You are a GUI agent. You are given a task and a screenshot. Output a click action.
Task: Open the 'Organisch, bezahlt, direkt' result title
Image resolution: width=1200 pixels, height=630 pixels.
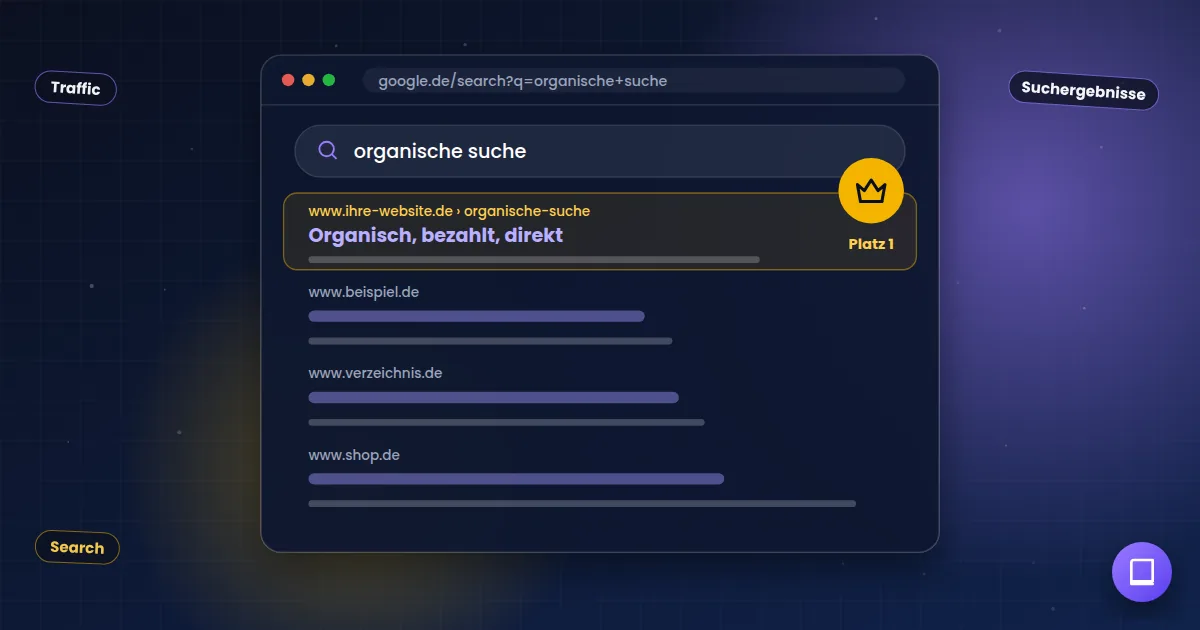coord(436,235)
